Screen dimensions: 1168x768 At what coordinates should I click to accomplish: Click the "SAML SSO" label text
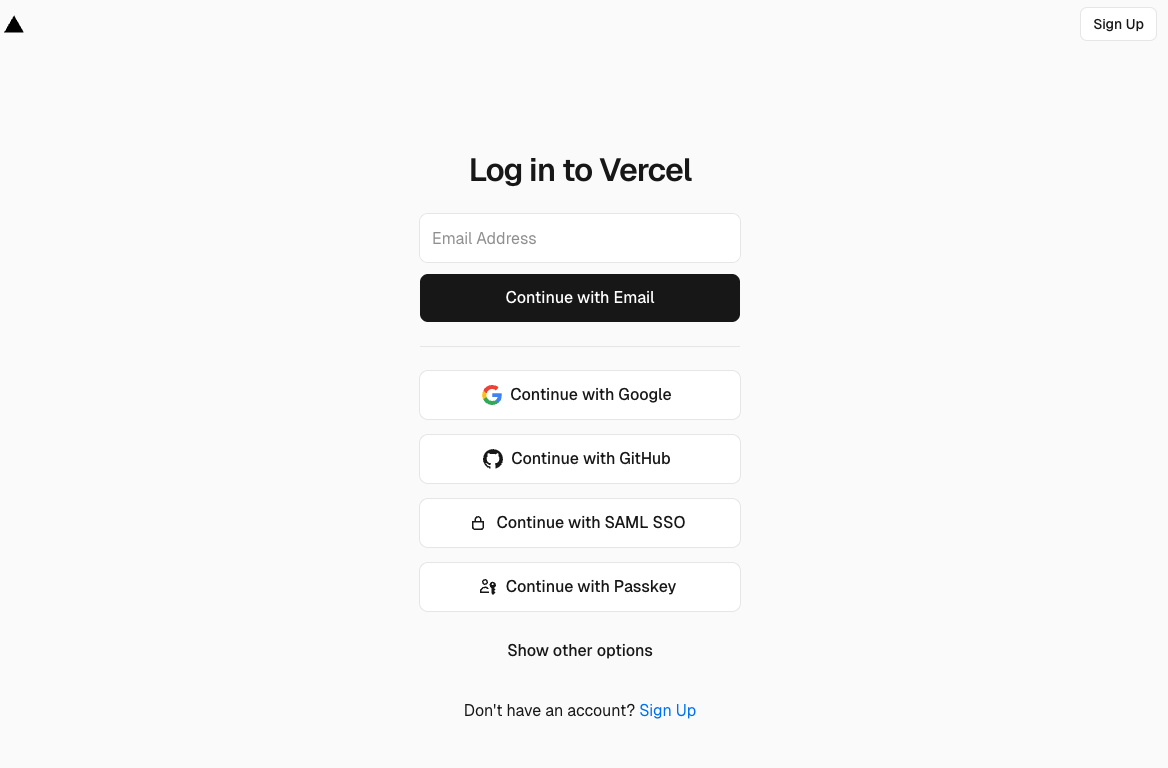(644, 523)
